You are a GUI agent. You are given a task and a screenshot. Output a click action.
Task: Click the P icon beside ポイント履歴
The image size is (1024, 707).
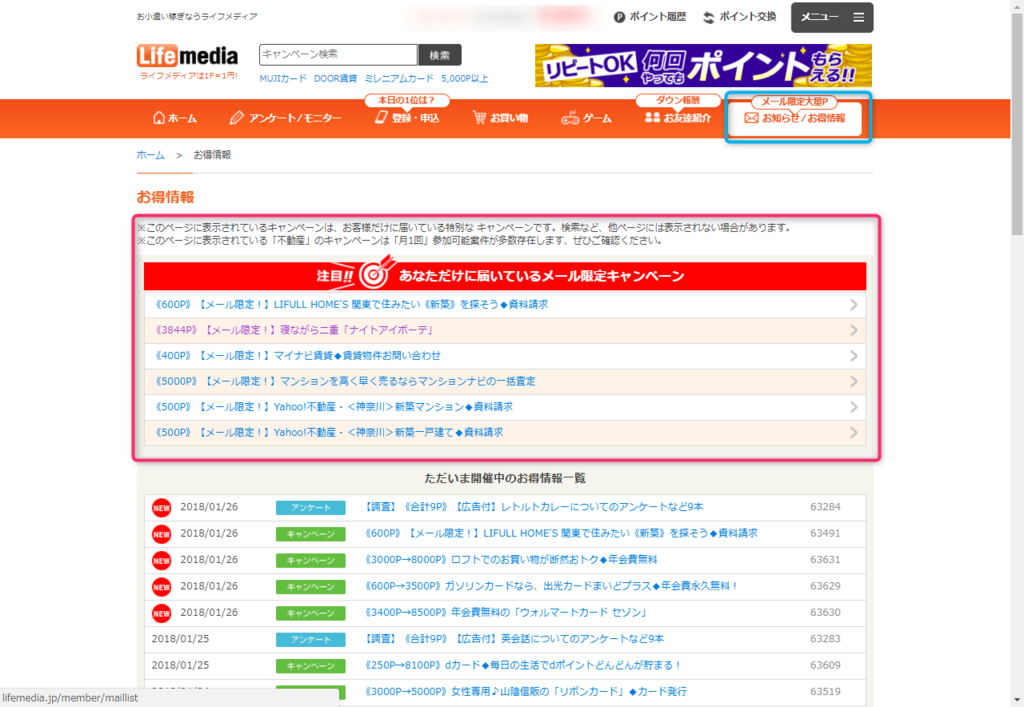tap(619, 17)
